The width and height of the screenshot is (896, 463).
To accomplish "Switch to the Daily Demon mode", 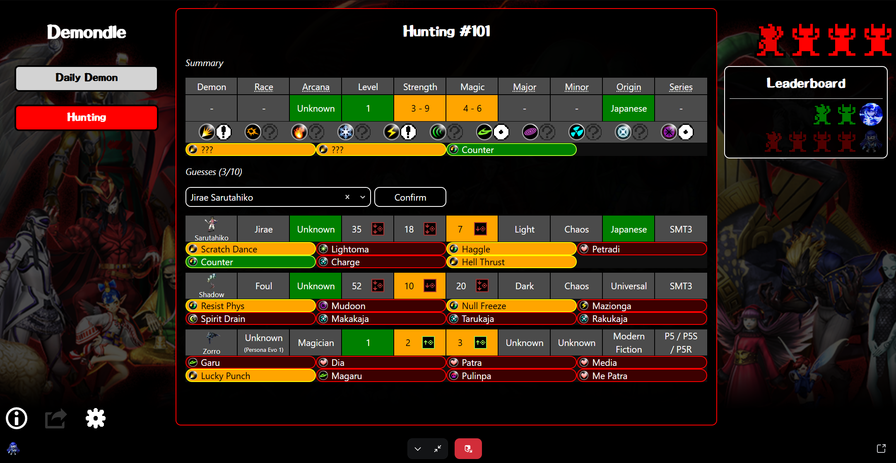I will [x=86, y=78].
